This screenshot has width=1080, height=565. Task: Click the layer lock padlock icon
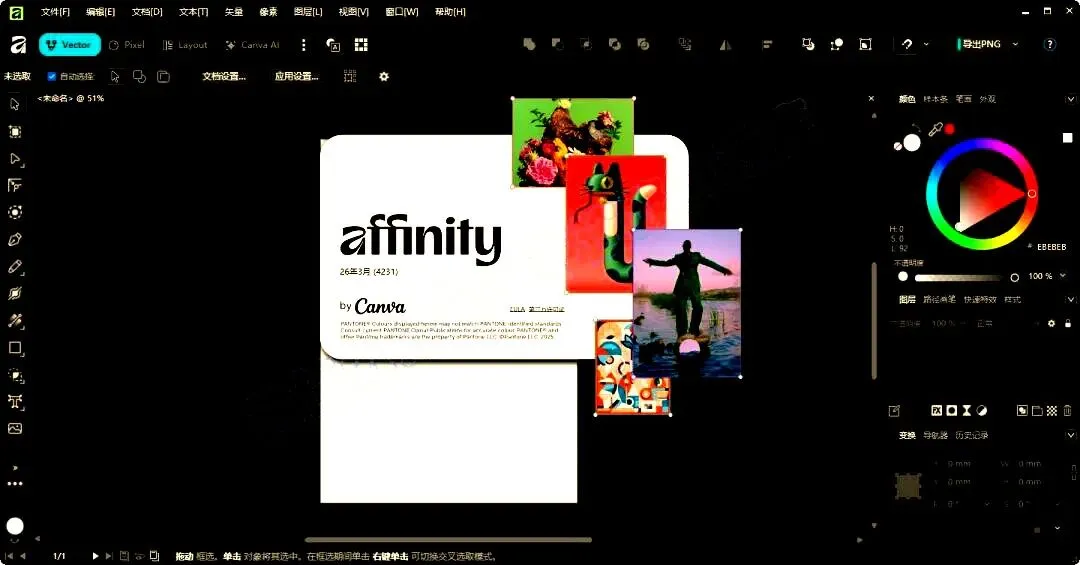click(x=1068, y=323)
